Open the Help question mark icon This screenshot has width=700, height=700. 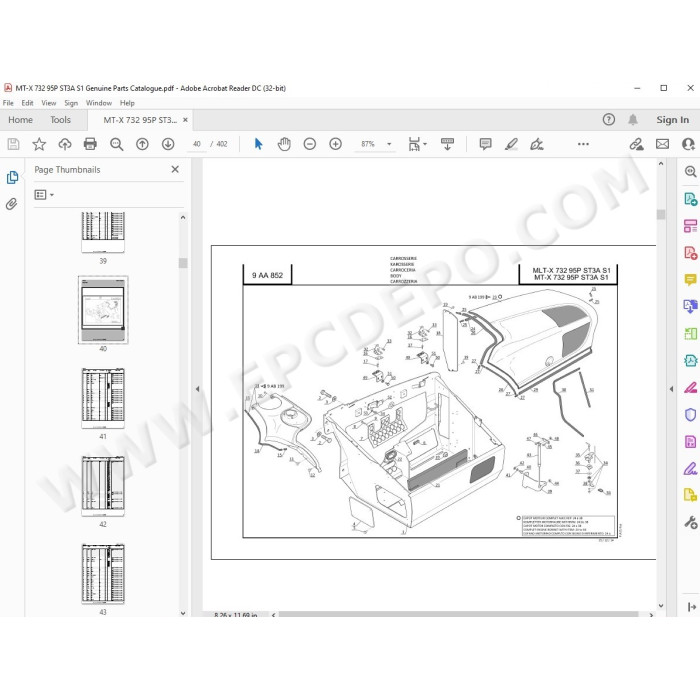point(608,119)
